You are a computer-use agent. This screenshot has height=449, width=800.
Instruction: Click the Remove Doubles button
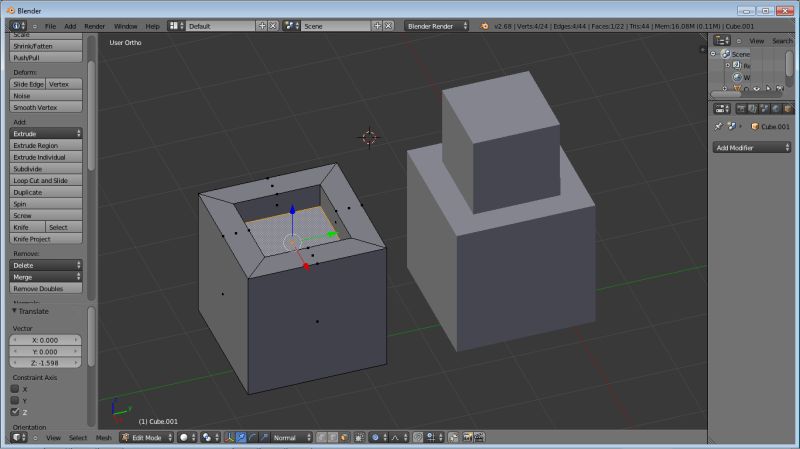click(46, 289)
